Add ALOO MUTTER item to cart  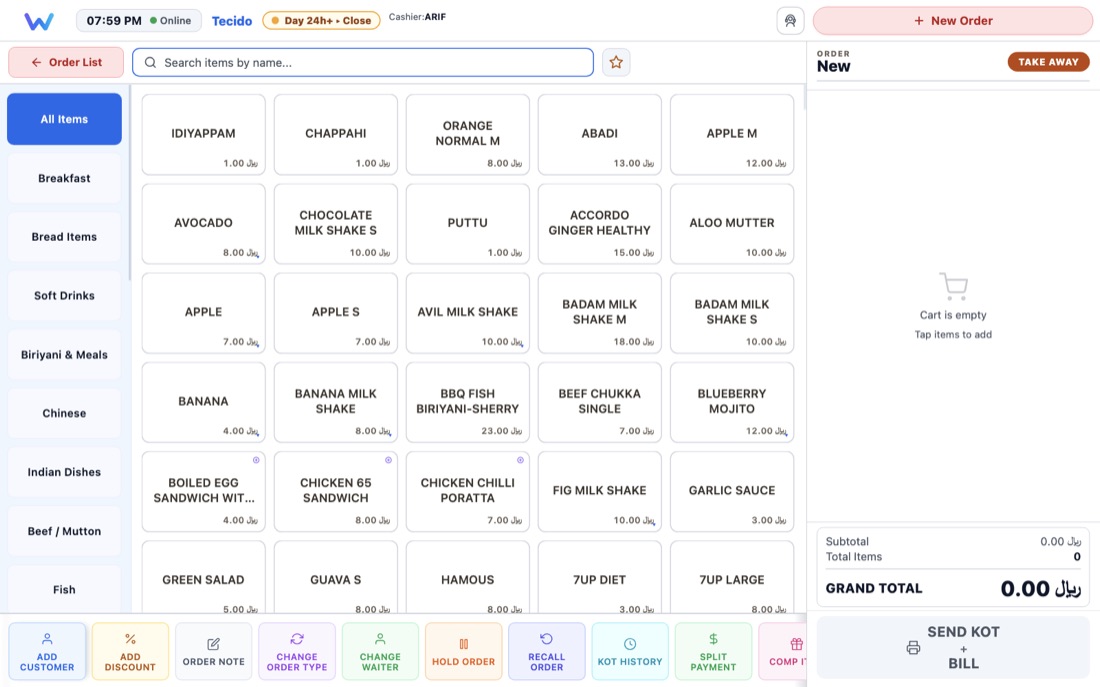pyautogui.click(x=732, y=224)
